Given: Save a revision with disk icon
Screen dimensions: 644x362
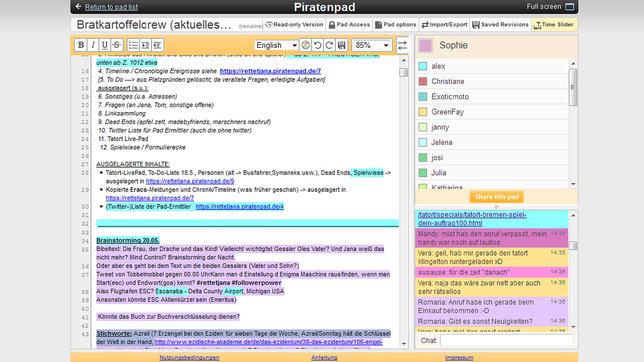Looking at the screenshot, I should (x=341, y=45).
